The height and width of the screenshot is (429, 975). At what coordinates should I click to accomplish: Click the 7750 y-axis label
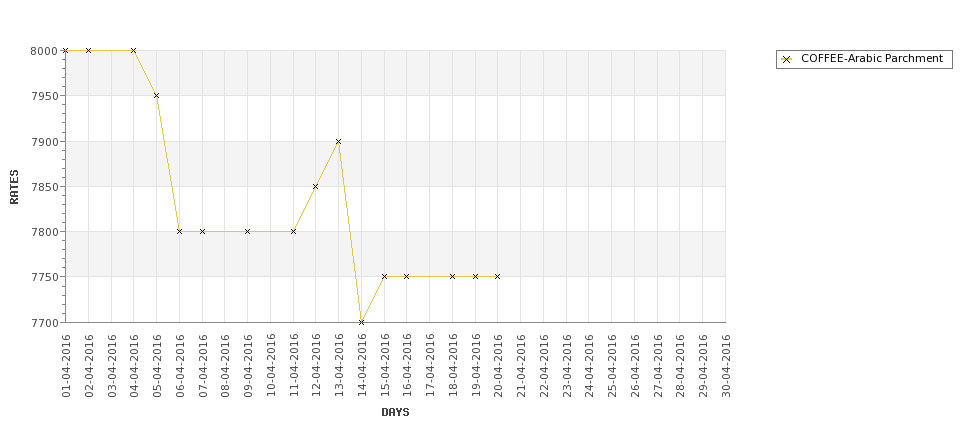point(44,277)
